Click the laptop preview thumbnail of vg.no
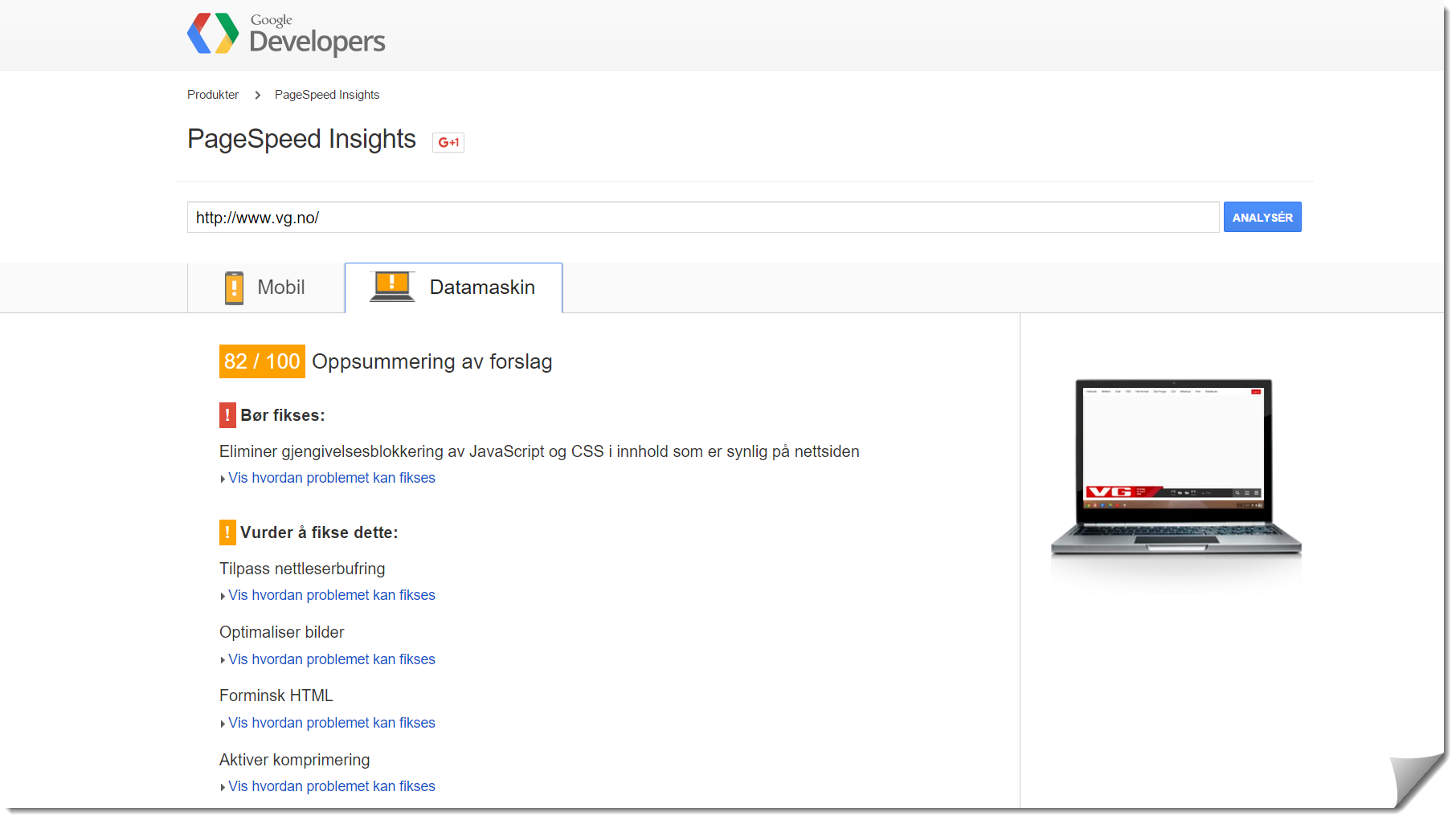This screenshot has width=1456, height=820. (1176, 467)
